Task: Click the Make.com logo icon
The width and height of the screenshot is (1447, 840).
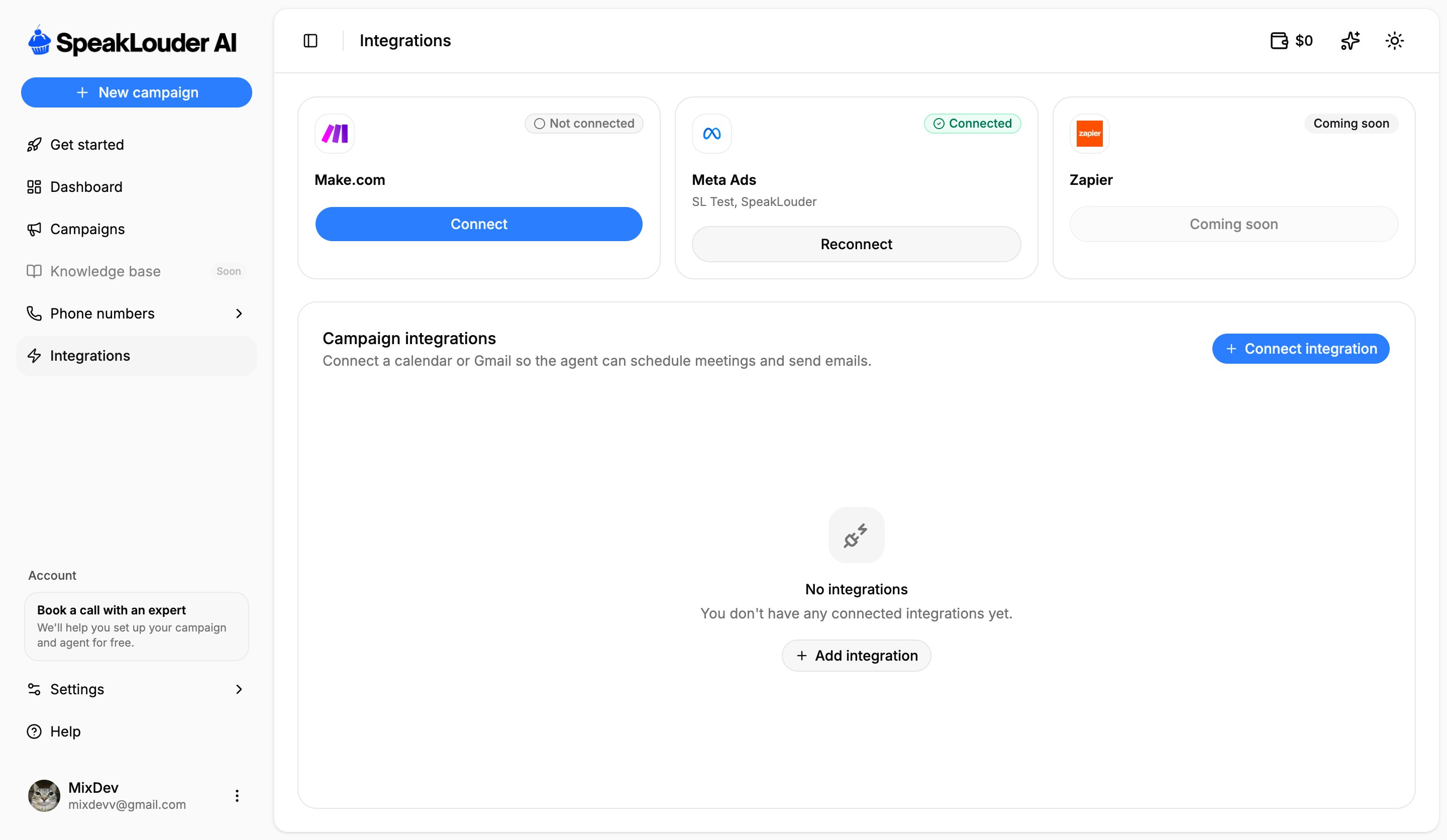Action: coord(334,134)
